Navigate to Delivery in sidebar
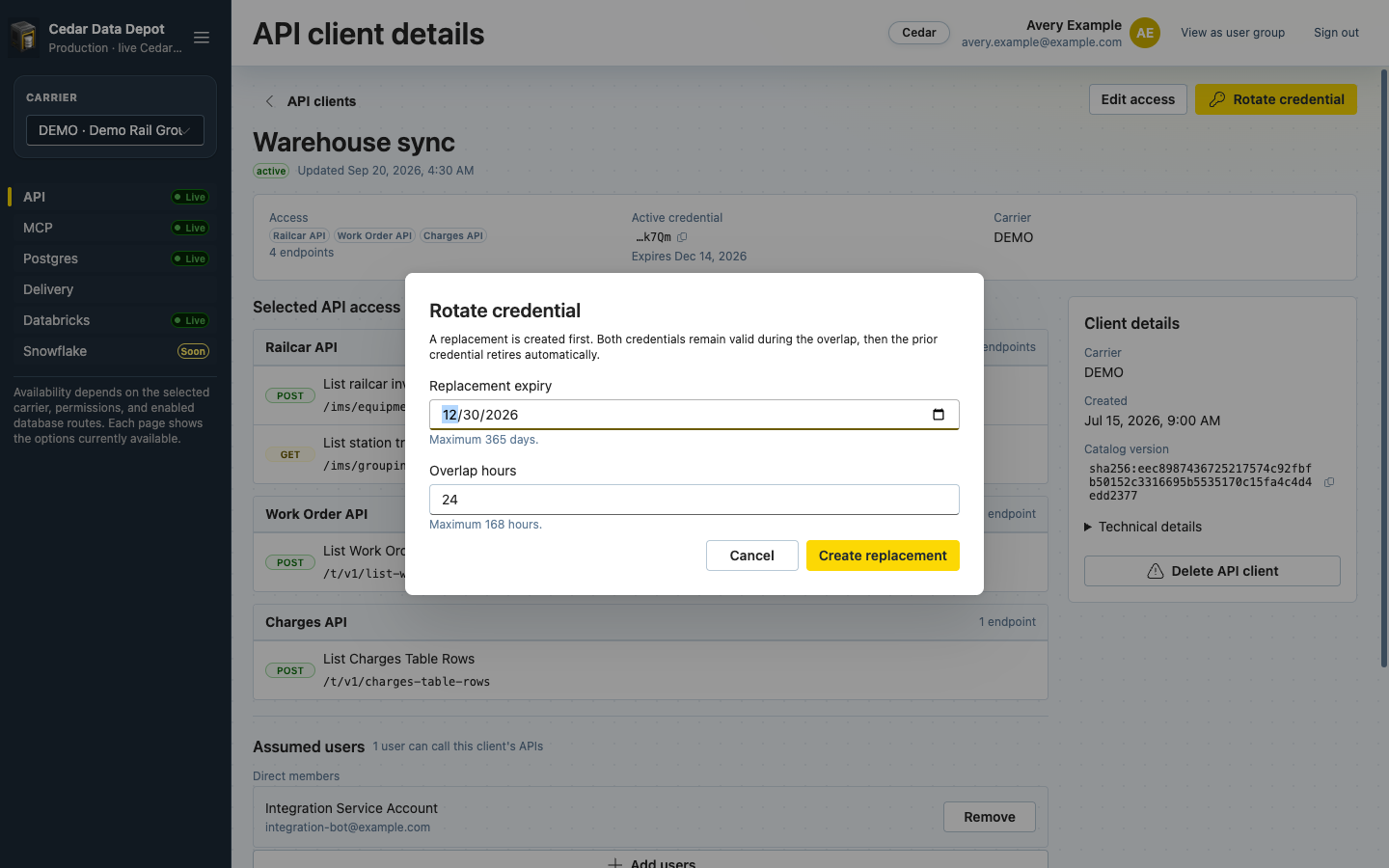Viewport: 1389px width, 868px height. 115,289
